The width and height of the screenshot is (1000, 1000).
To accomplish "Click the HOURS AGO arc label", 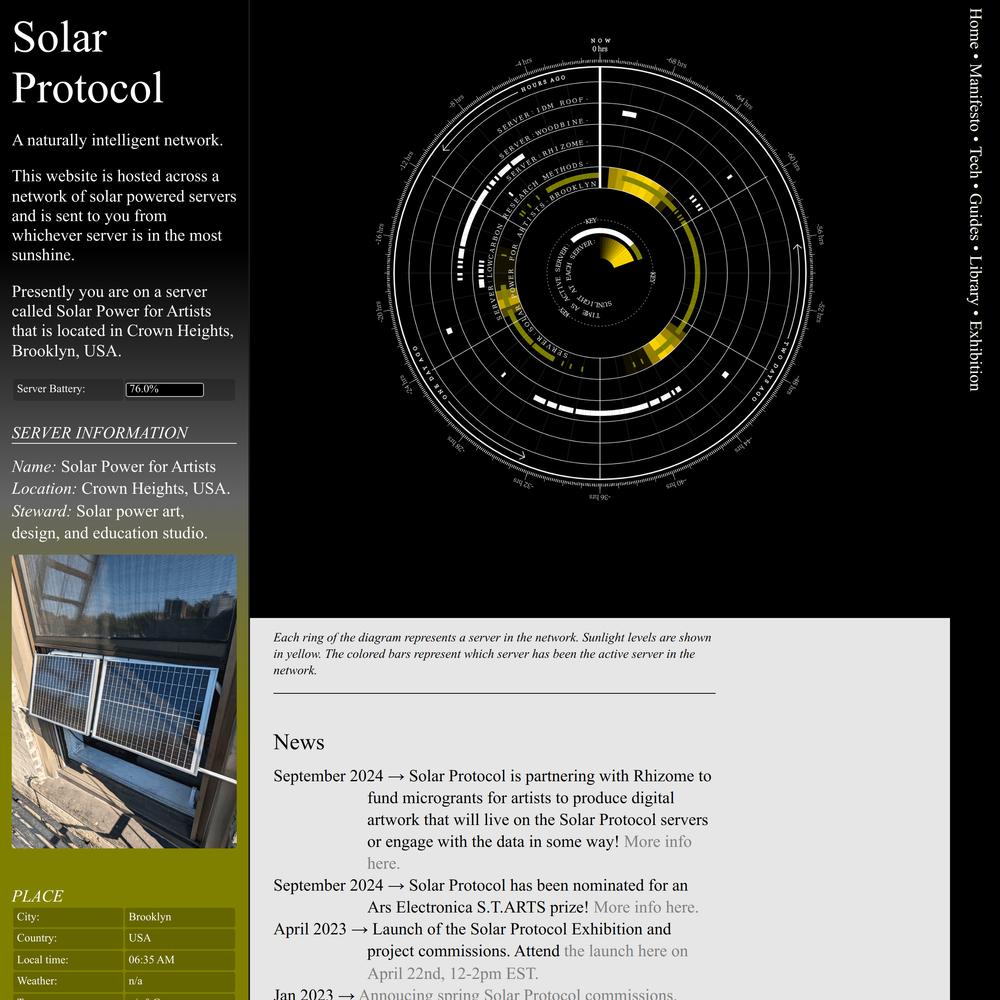I will 543,84.
